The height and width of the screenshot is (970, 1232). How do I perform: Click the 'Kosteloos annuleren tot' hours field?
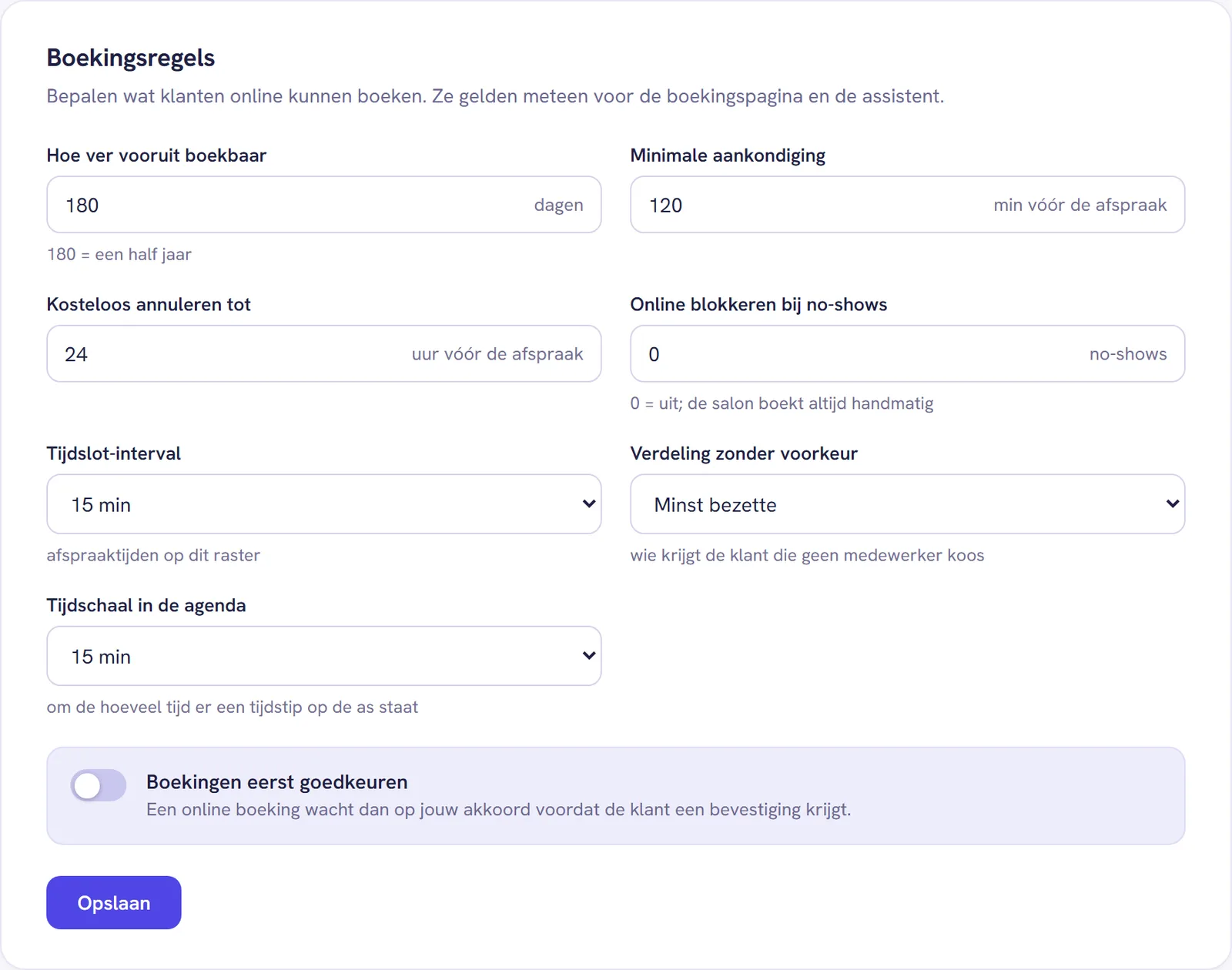click(323, 354)
